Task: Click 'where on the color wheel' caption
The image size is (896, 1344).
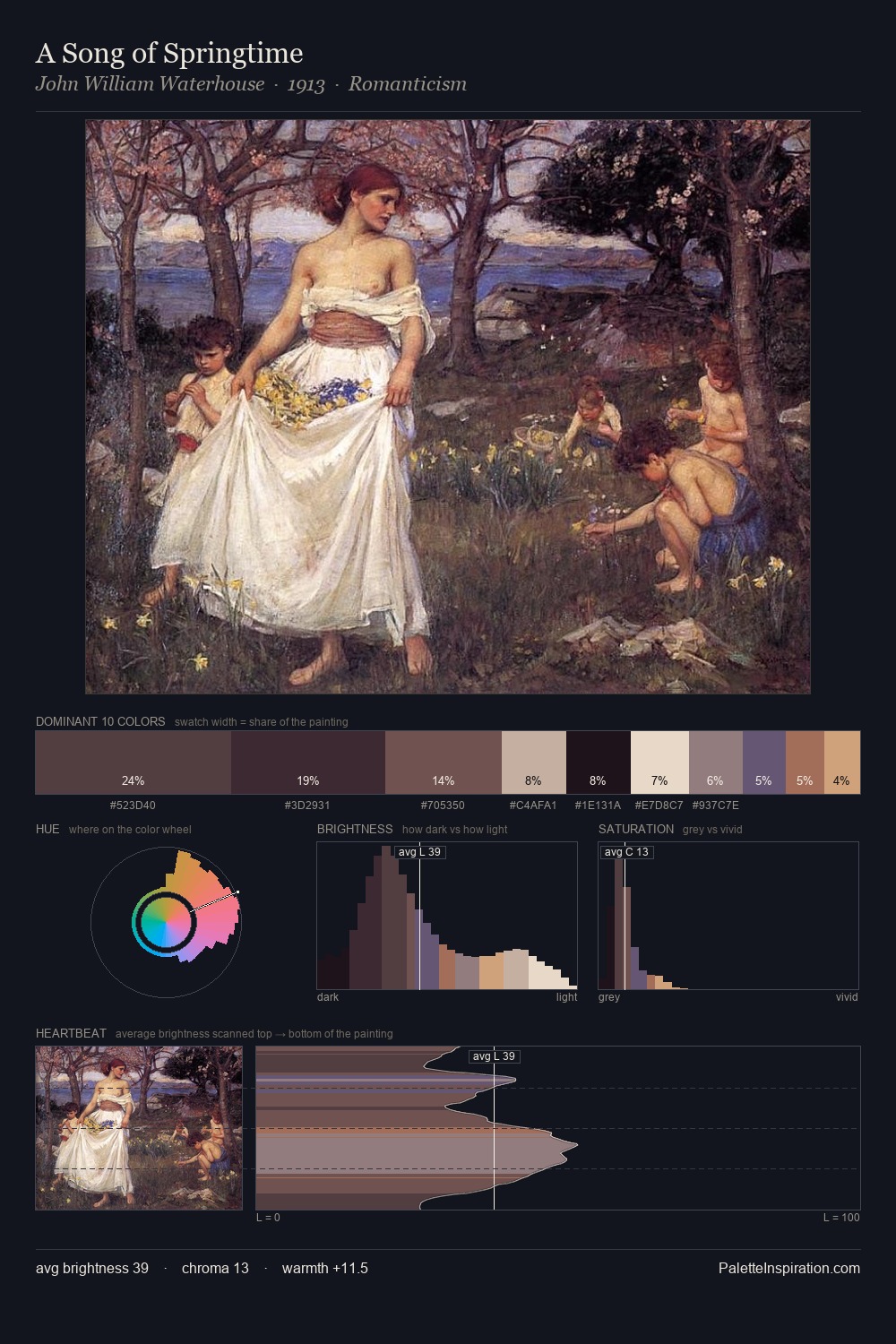Action: [130, 830]
